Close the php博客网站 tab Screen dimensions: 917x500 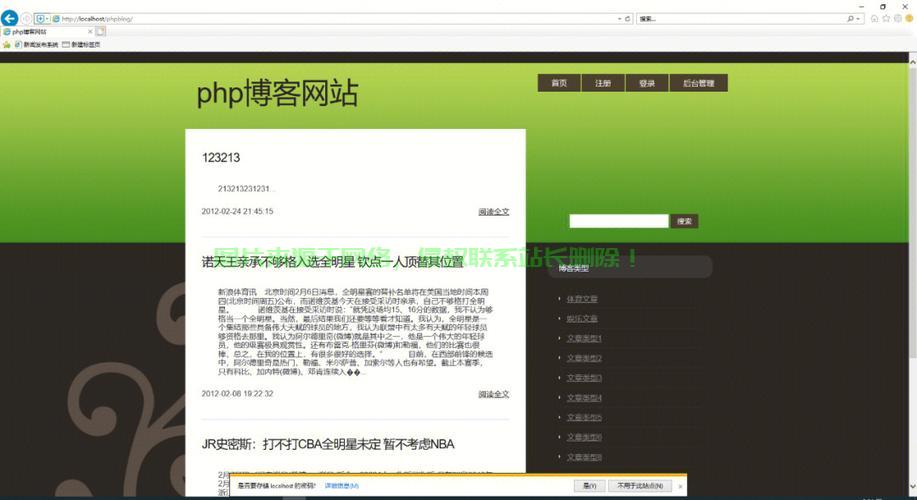(90, 32)
